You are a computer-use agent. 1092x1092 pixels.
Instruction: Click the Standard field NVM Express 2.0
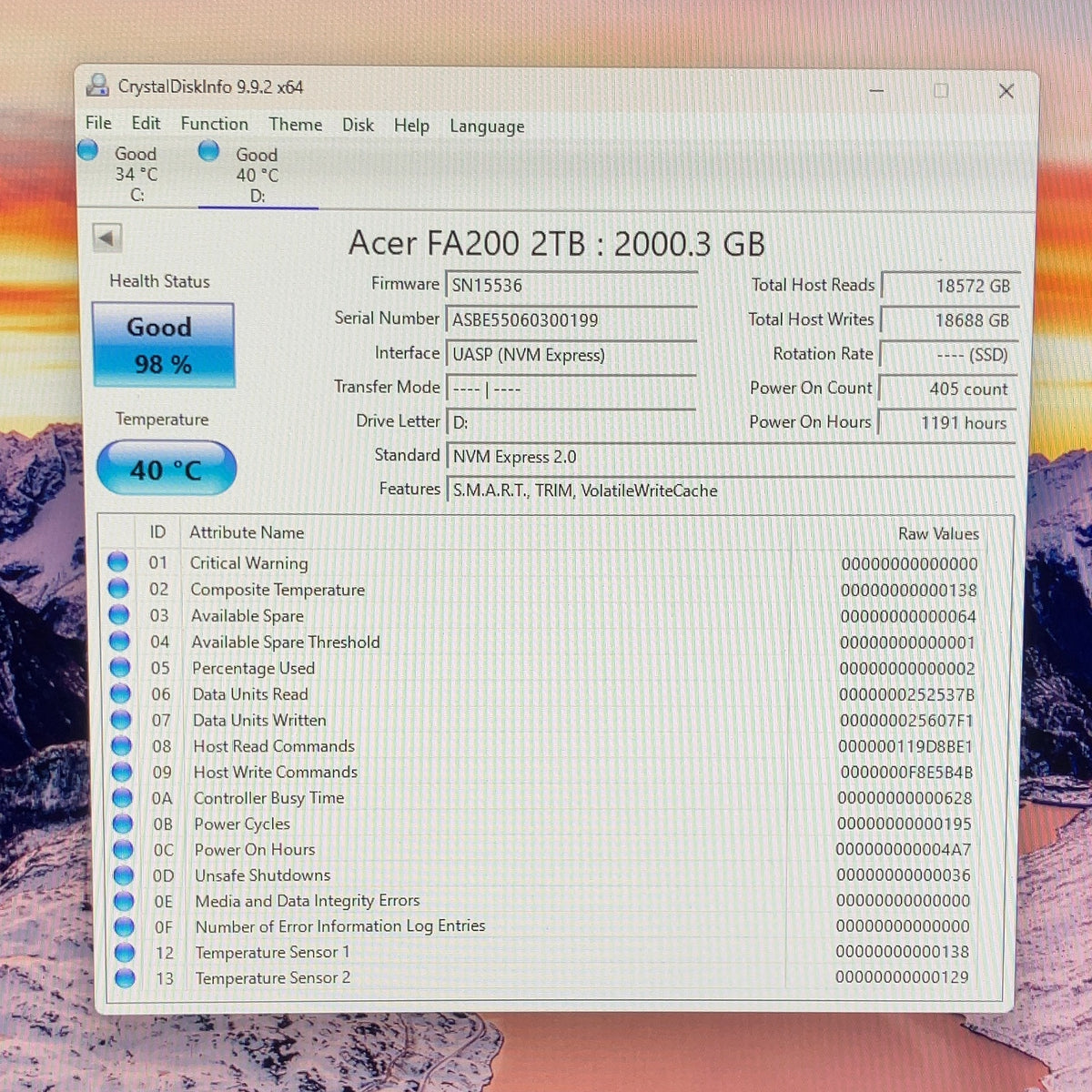(x=731, y=457)
